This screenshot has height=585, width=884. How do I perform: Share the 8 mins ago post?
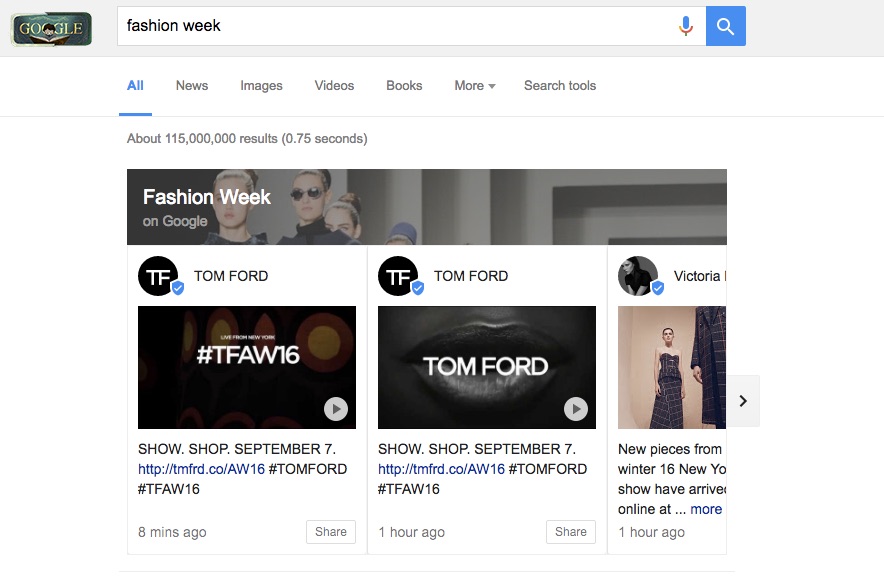click(x=331, y=532)
